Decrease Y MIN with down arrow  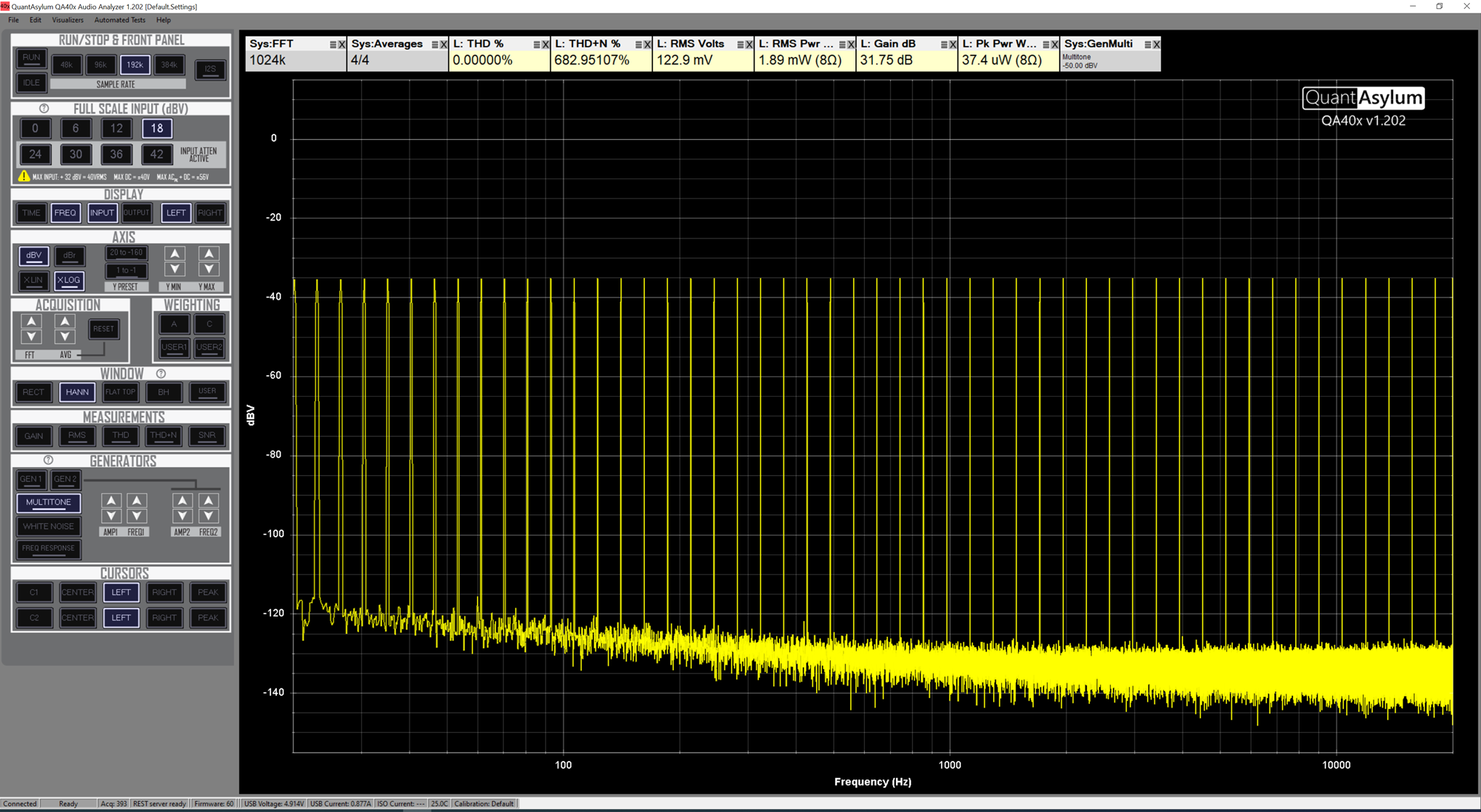pyautogui.click(x=175, y=269)
